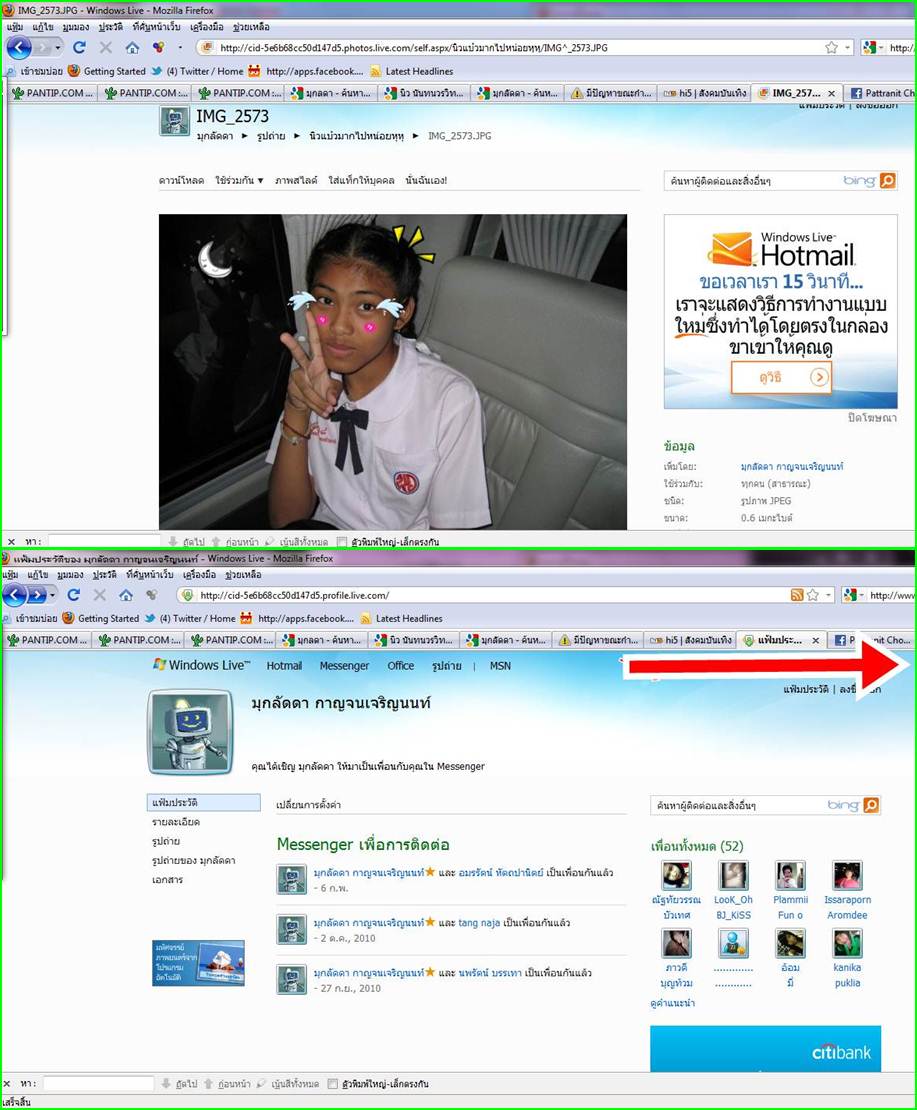Toggle match case checkbox in top window
This screenshot has height=1110, width=917.
[x=342, y=542]
